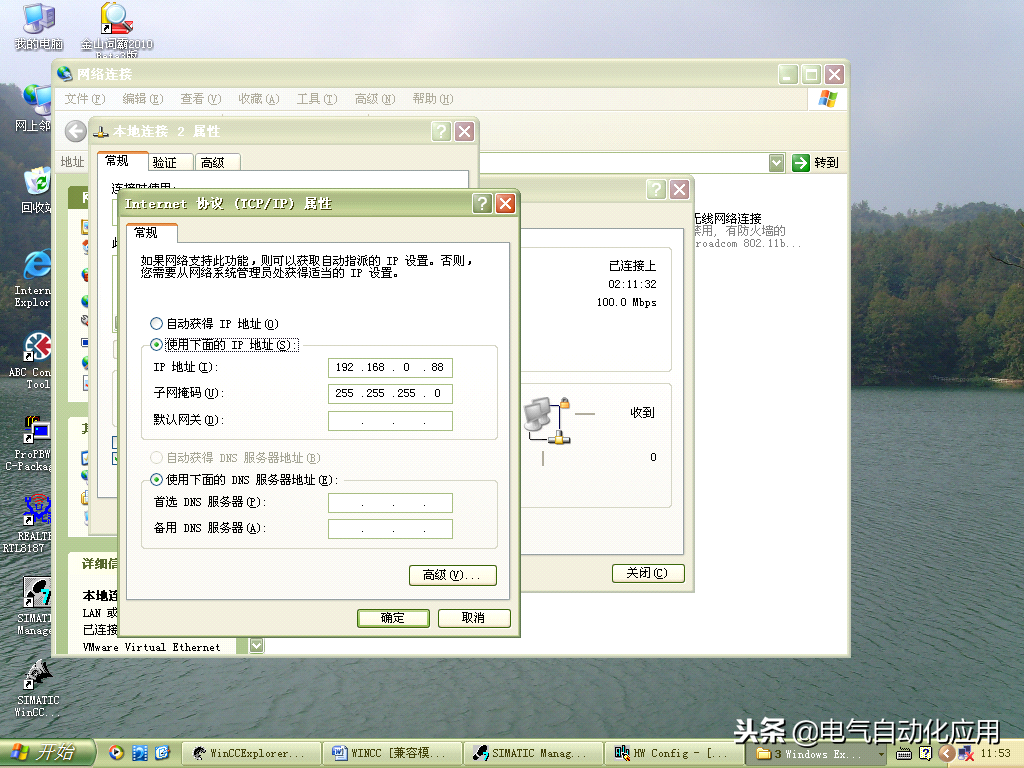Click the 开始 Start button
The image size is (1024, 768).
pyautogui.click(x=46, y=752)
